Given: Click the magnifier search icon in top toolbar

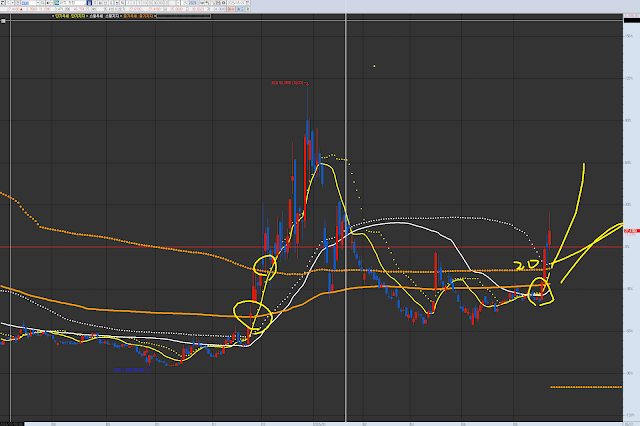Looking at the screenshot, I should pyautogui.click(x=42, y=3).
